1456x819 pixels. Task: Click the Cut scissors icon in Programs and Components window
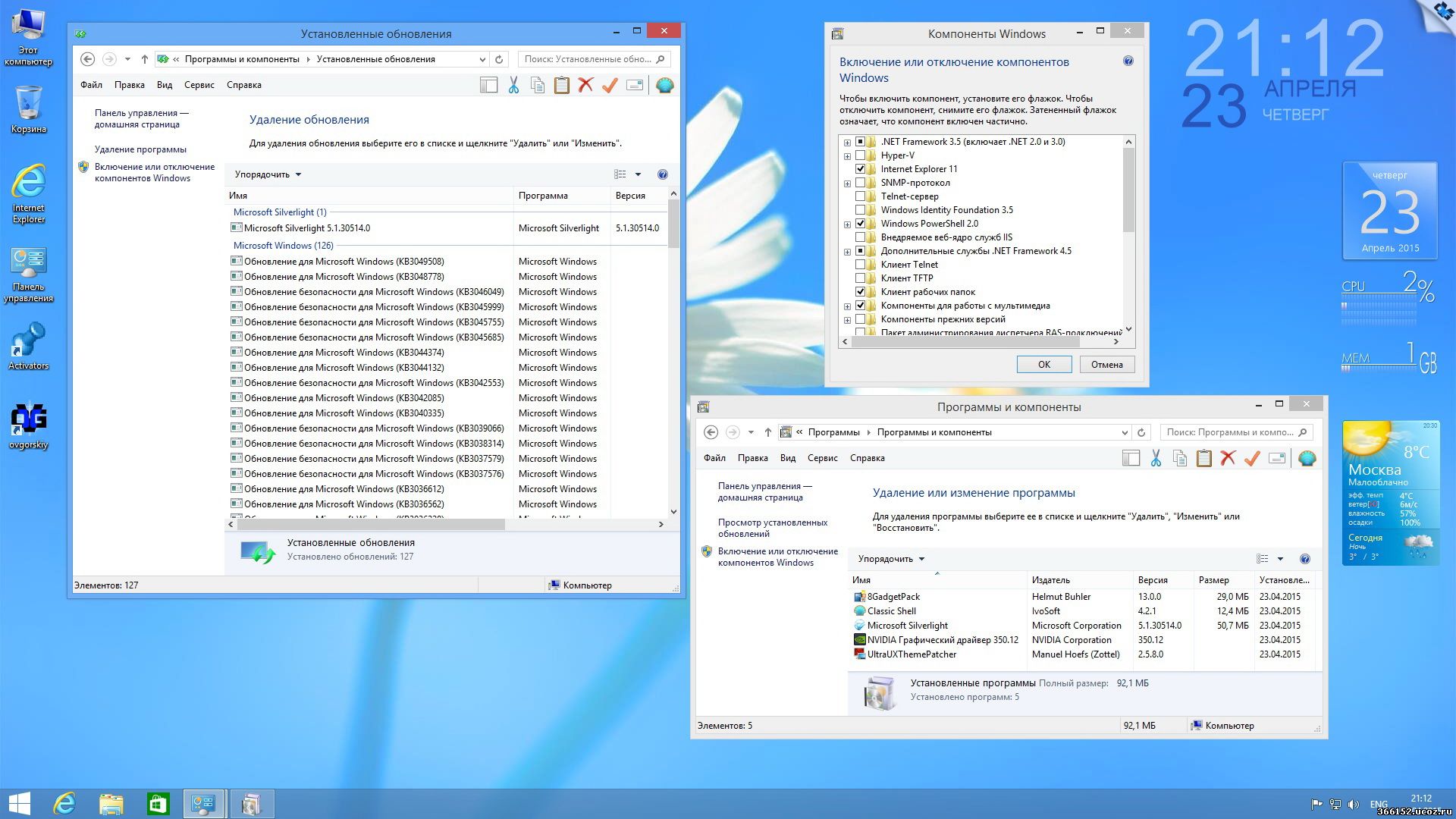pos(1156,458)
